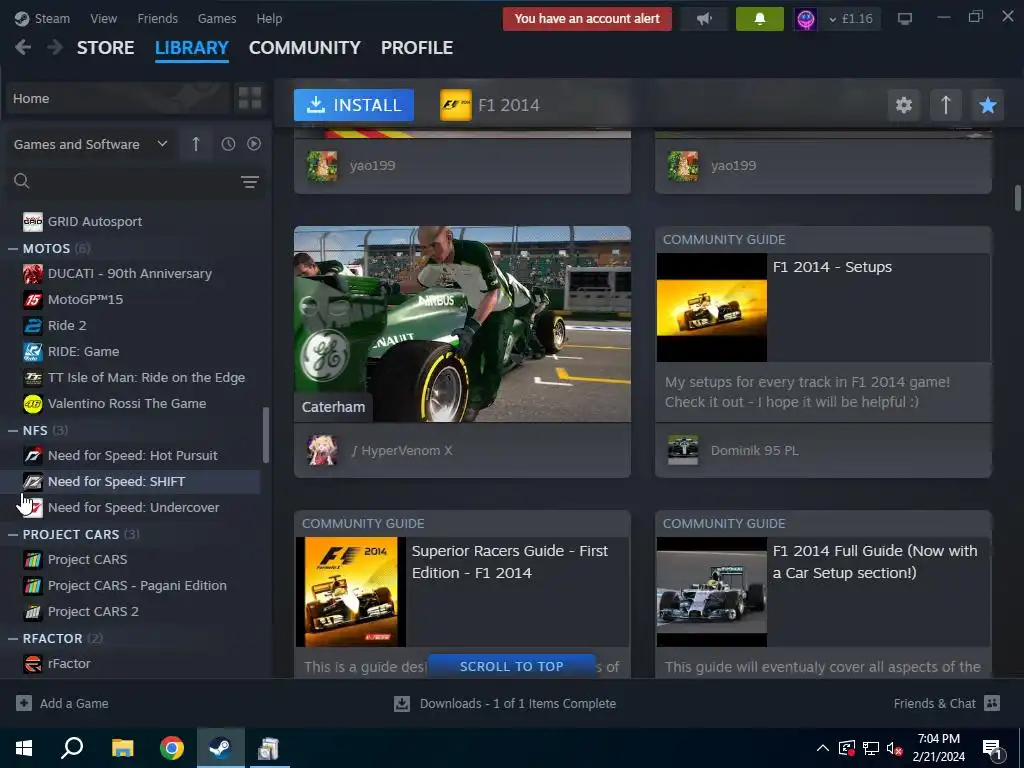This screenshot has width=1024, height=768.
Task: Collapse the MOTOS collection
Action: [x=12, y=248]
